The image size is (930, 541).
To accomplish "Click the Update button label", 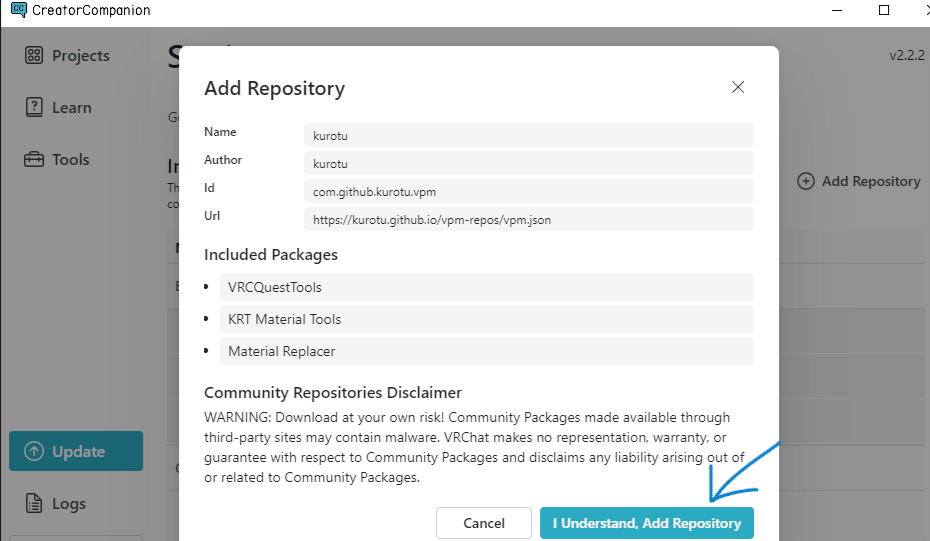I will [x=79, y=451].
